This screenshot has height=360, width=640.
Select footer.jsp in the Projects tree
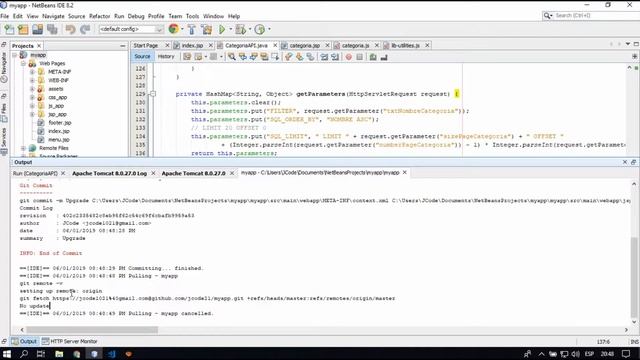coord(60,122)
